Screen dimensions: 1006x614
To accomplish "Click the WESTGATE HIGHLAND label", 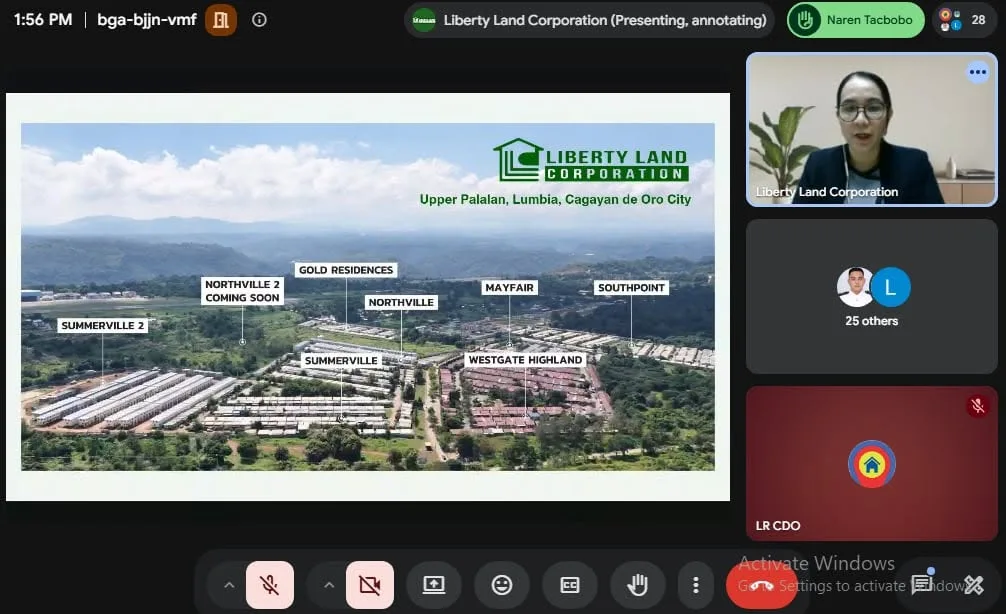I will pyautogui.click(x=525, y=360).
